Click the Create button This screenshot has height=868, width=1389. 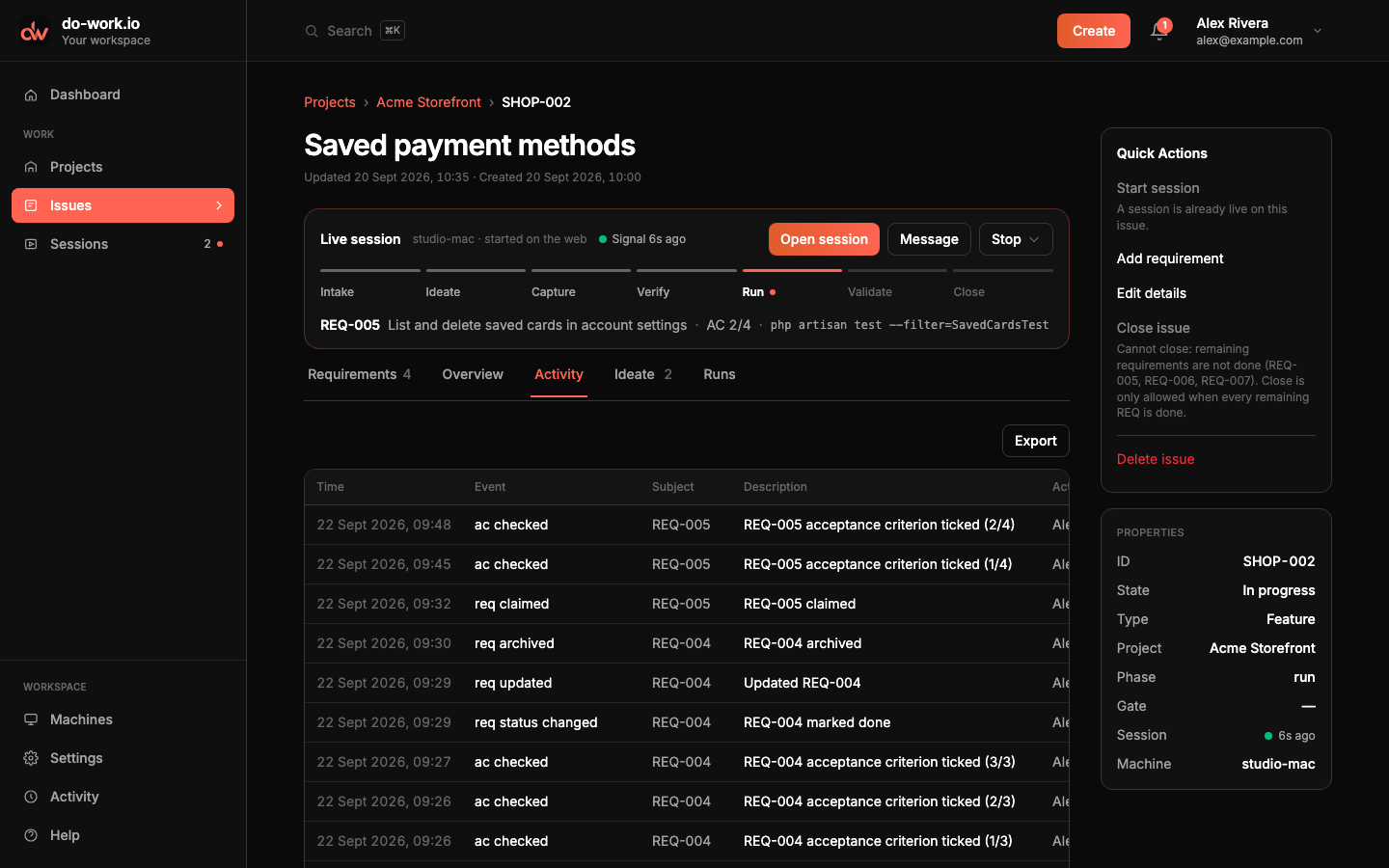point(1094,31)
